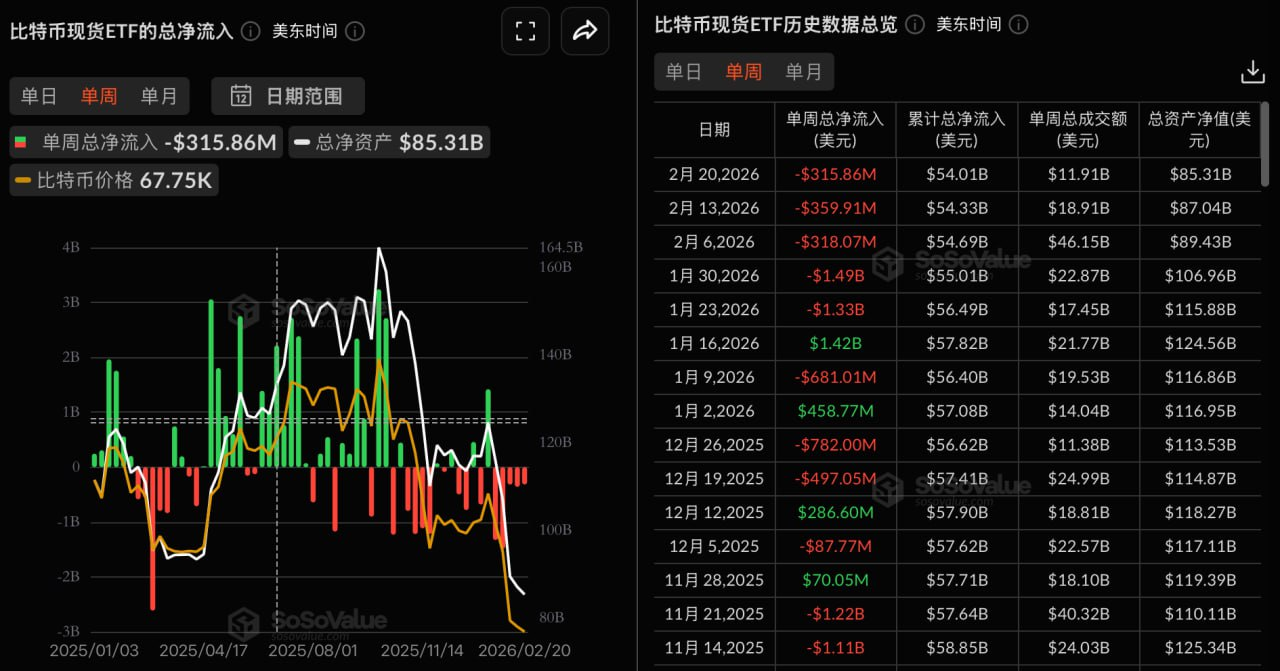Toggle the 比特币价格 legend entry
The width and height of the screenshot is (1280, 671).
click(113, 180)
